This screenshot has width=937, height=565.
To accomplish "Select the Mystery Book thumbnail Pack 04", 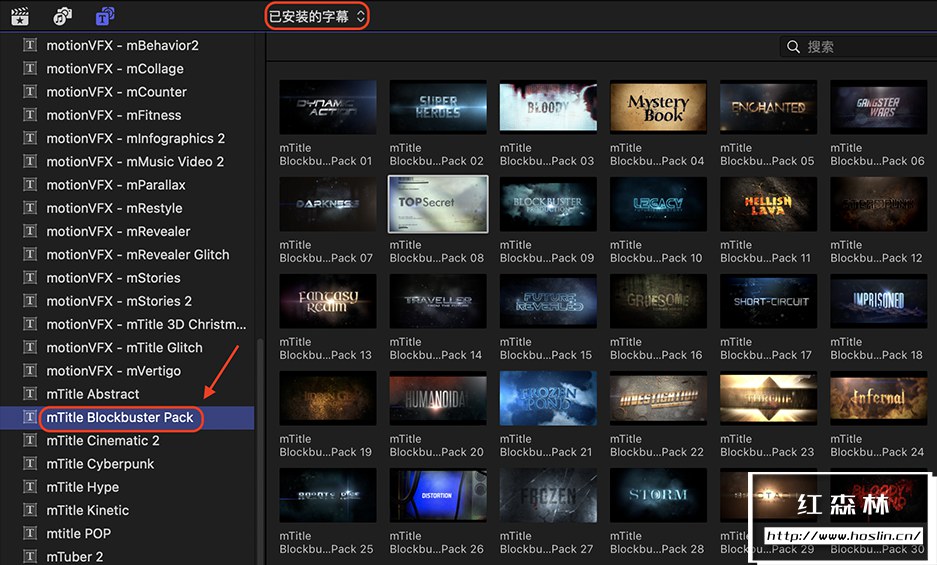I will (658, 107).
